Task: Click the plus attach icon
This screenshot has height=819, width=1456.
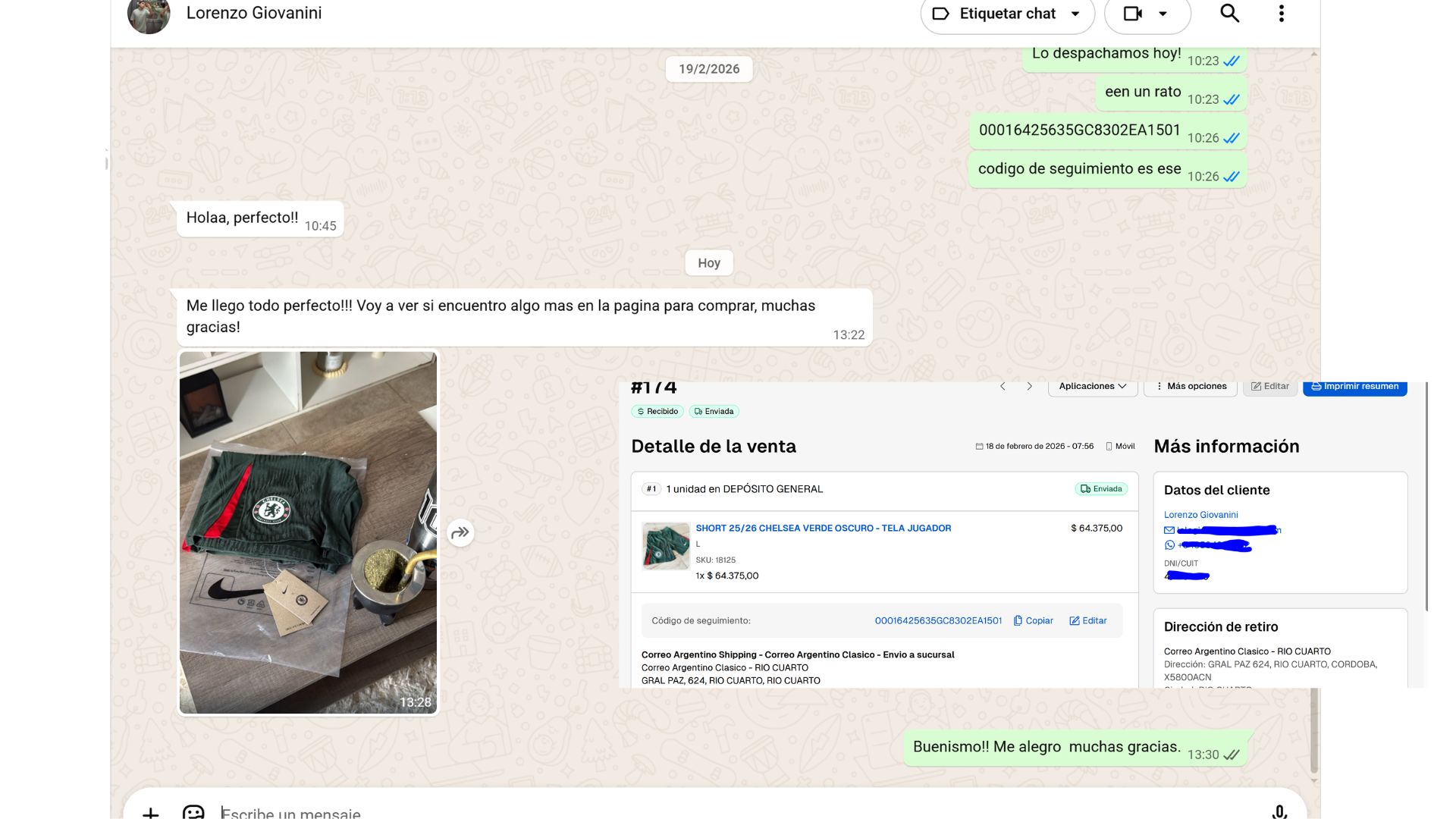Action: (150, 813)
